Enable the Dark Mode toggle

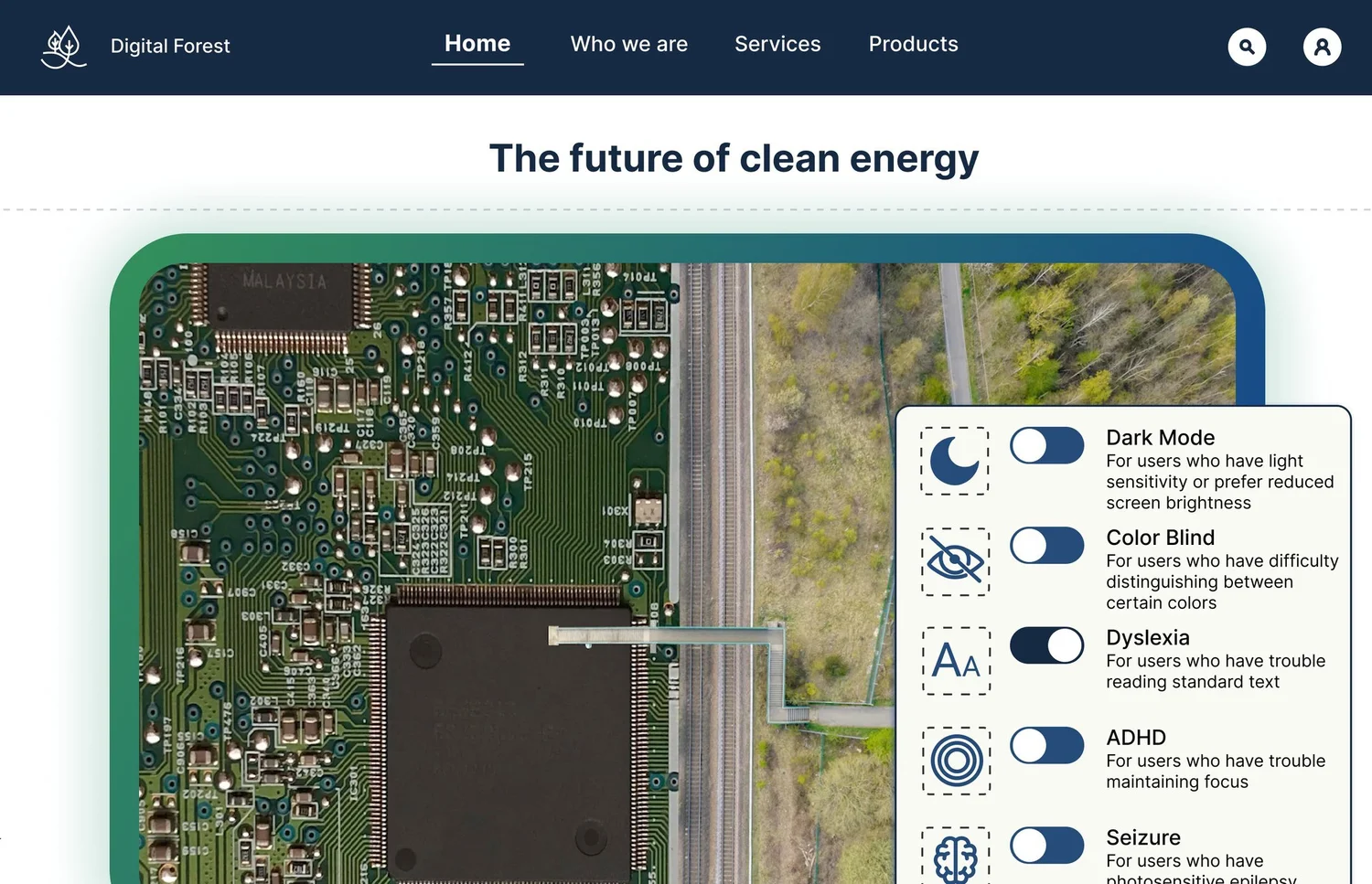click(1047, 446)
